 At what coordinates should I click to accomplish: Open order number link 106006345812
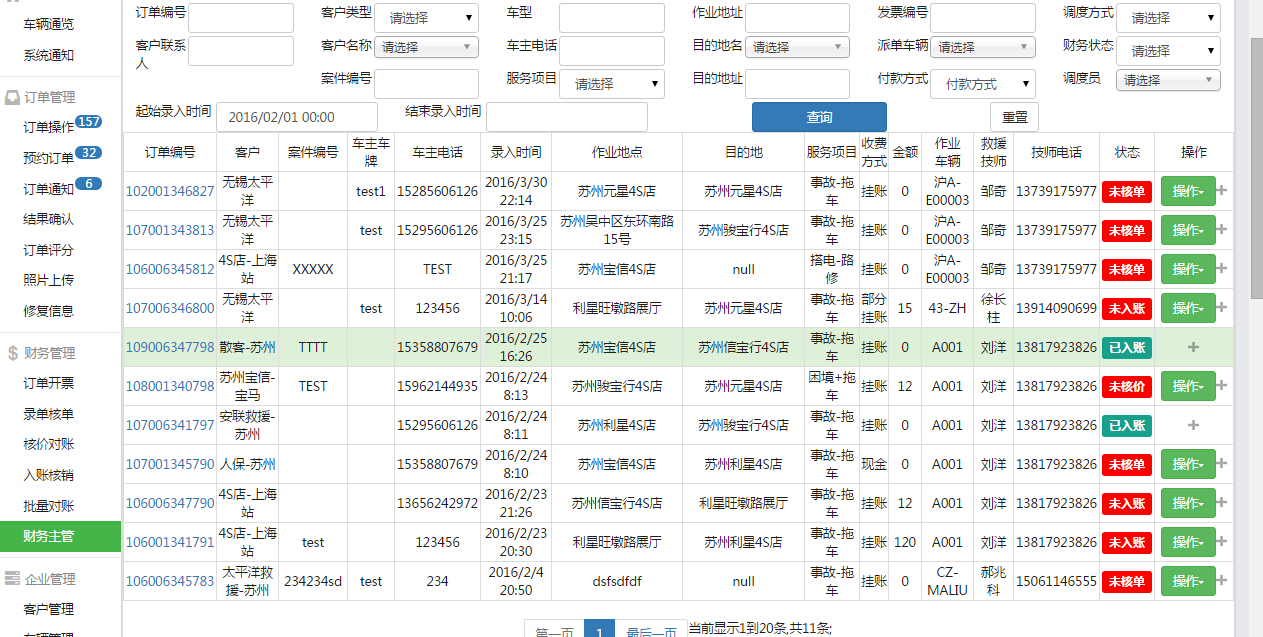pos(169,269)
